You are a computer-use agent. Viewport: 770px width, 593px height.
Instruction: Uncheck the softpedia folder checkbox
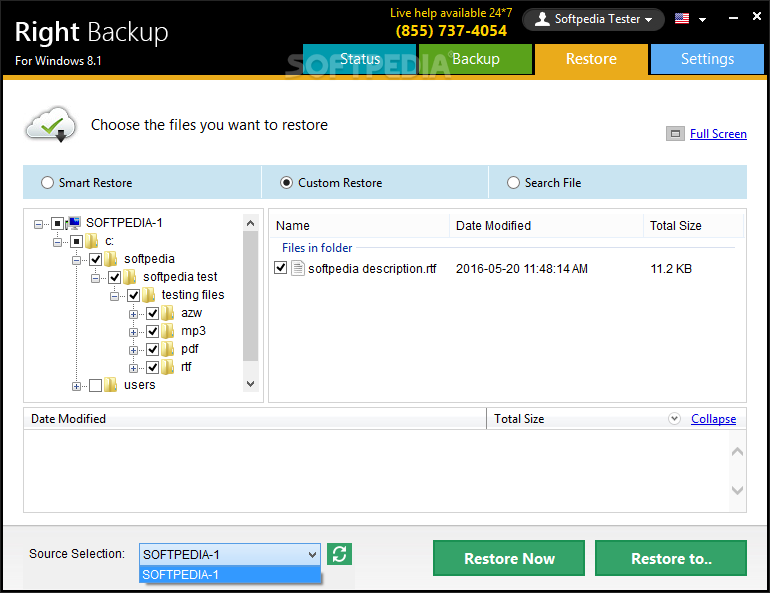tap(95, 259)
